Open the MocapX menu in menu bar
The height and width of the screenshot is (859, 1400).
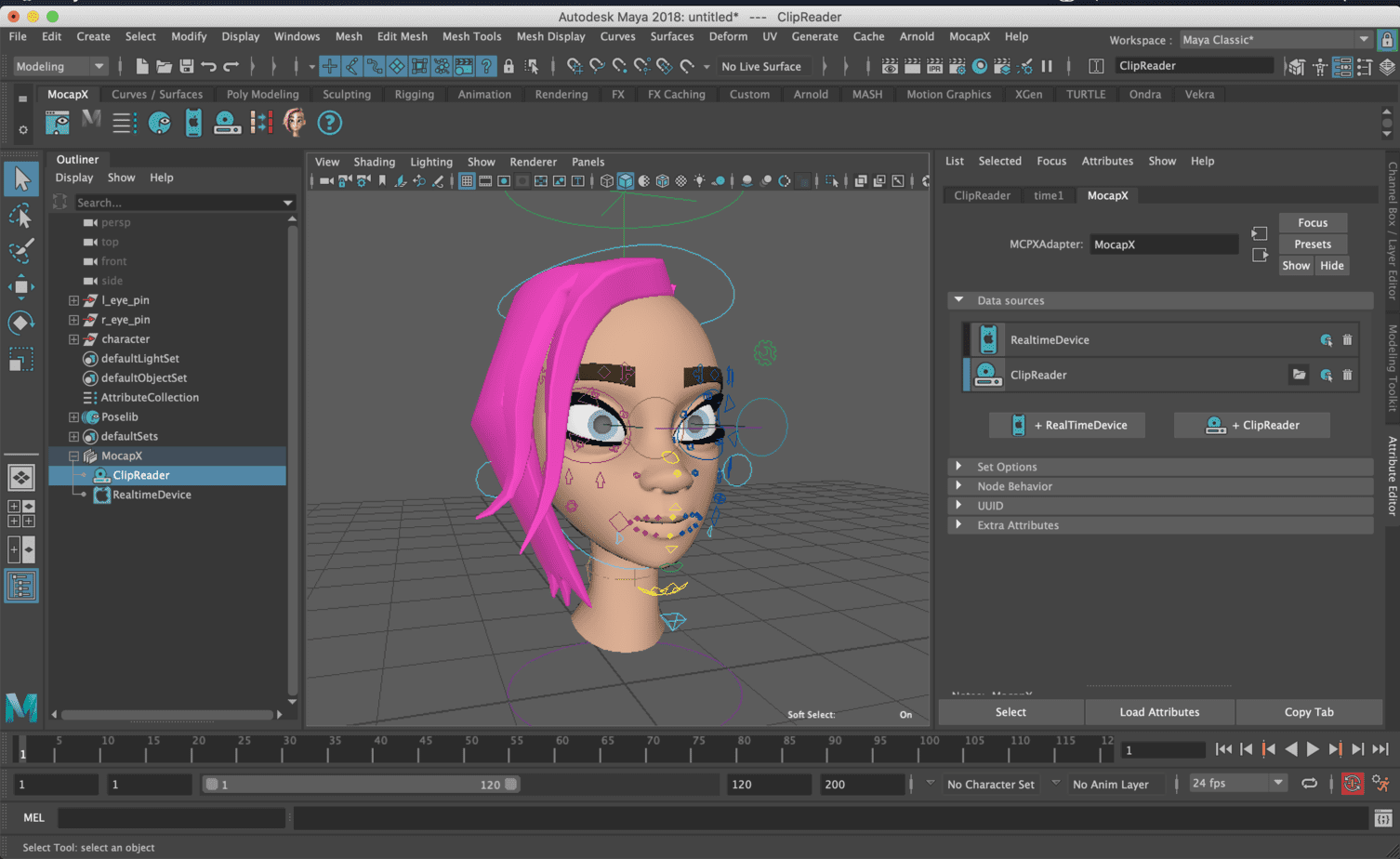click(x=969, y=36)
